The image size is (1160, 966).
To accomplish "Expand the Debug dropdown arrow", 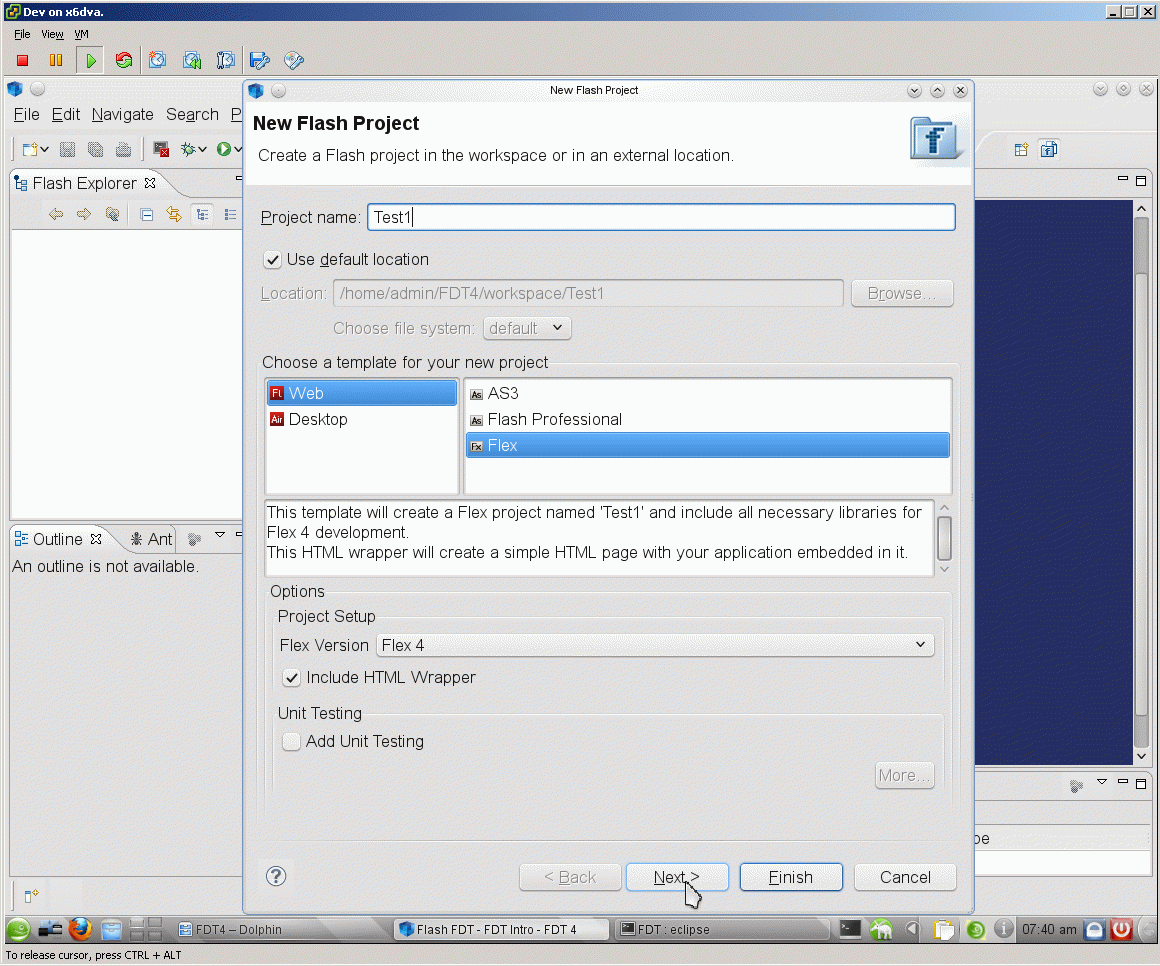I will (202, 149).
